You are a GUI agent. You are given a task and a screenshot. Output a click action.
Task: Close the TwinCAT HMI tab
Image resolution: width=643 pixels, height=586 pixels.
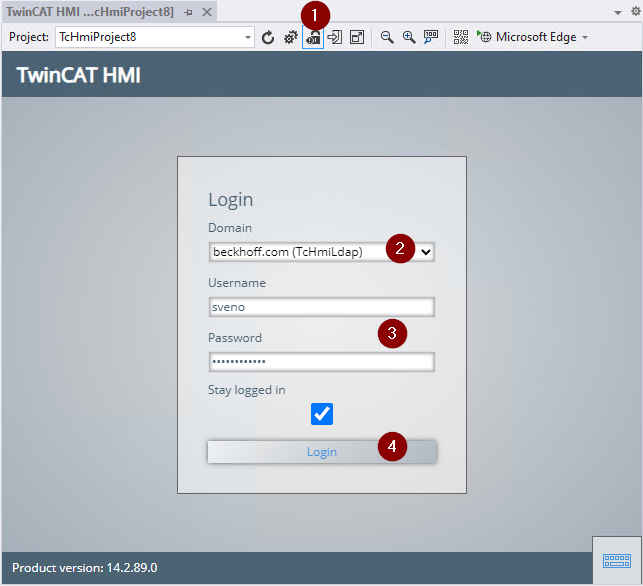click(207, 12)
